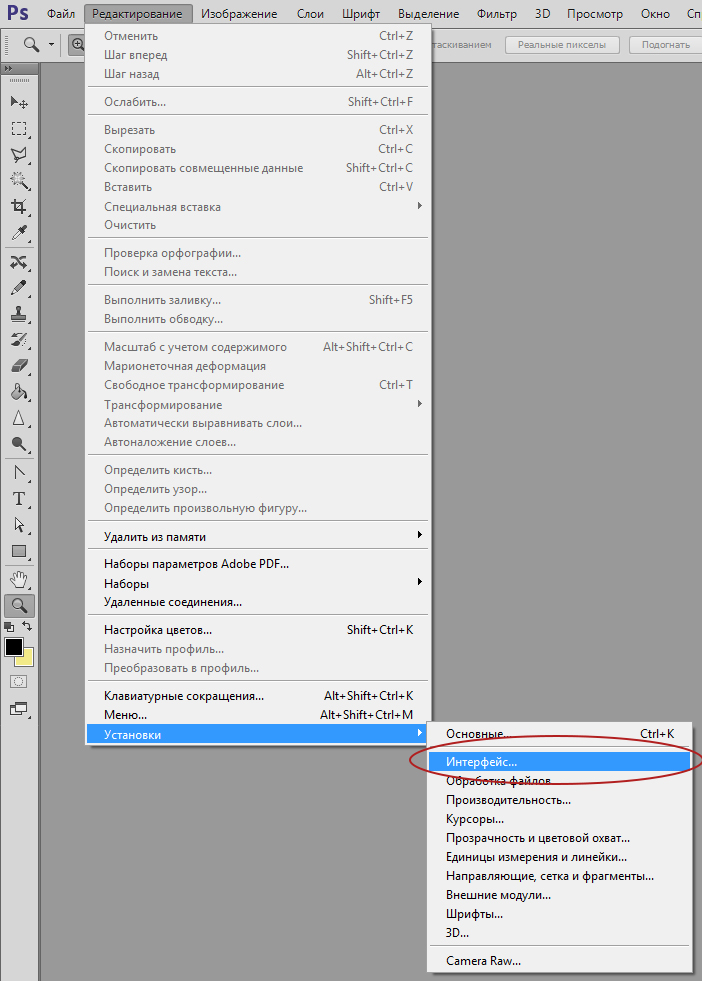
Task: Open Основные... preferences
Action: (559, 733)
